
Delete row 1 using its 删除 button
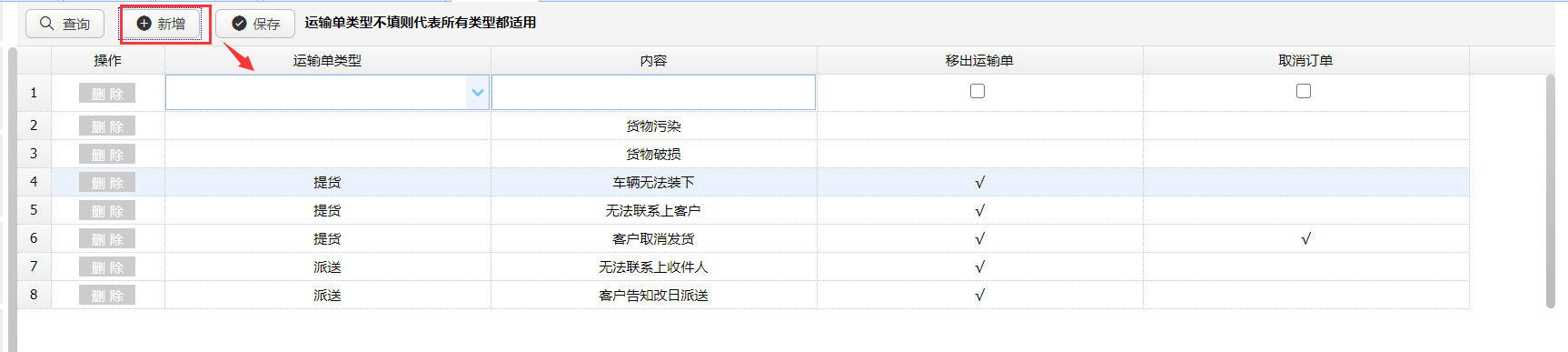107,94
